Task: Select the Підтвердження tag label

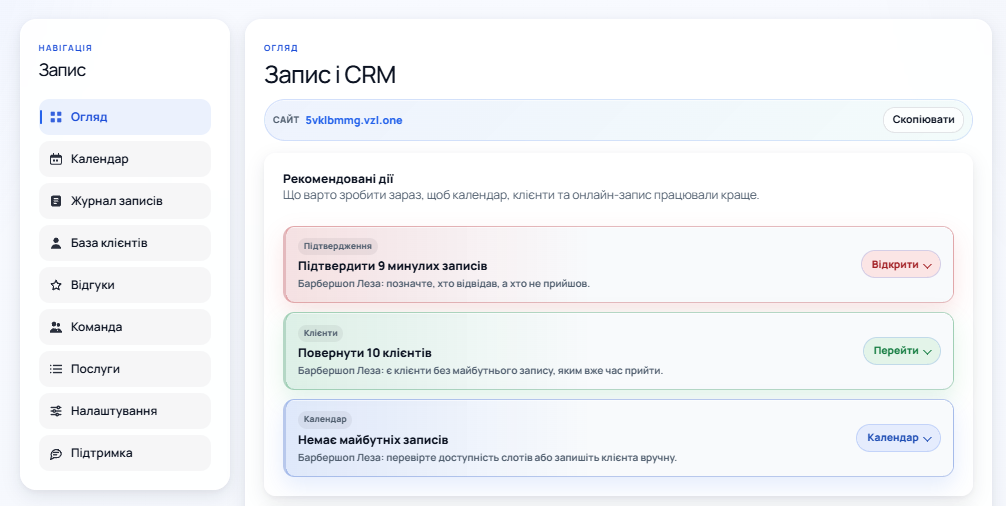Action: coord(337,246)
